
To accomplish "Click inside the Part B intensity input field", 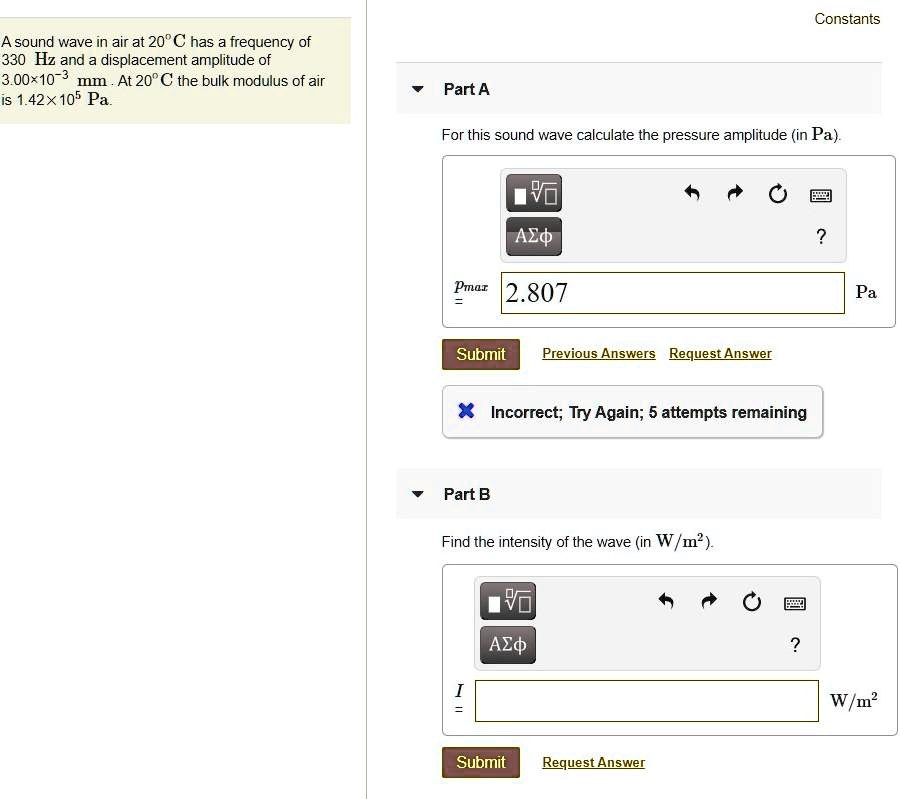I will click(646, 701).
